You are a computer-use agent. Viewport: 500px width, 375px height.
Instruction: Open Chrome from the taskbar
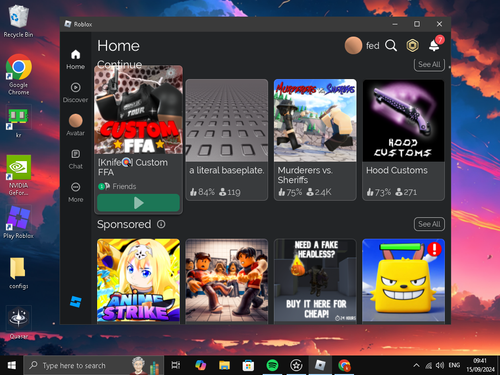(344, 365)
